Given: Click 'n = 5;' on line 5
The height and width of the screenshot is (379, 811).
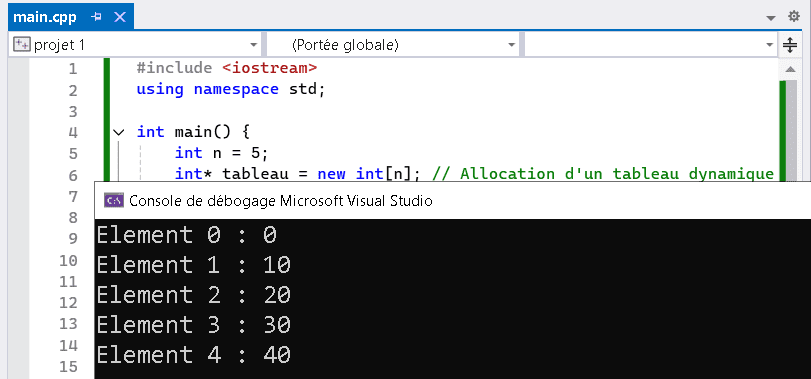Looking at the screenshot, I should click(241, 153).
